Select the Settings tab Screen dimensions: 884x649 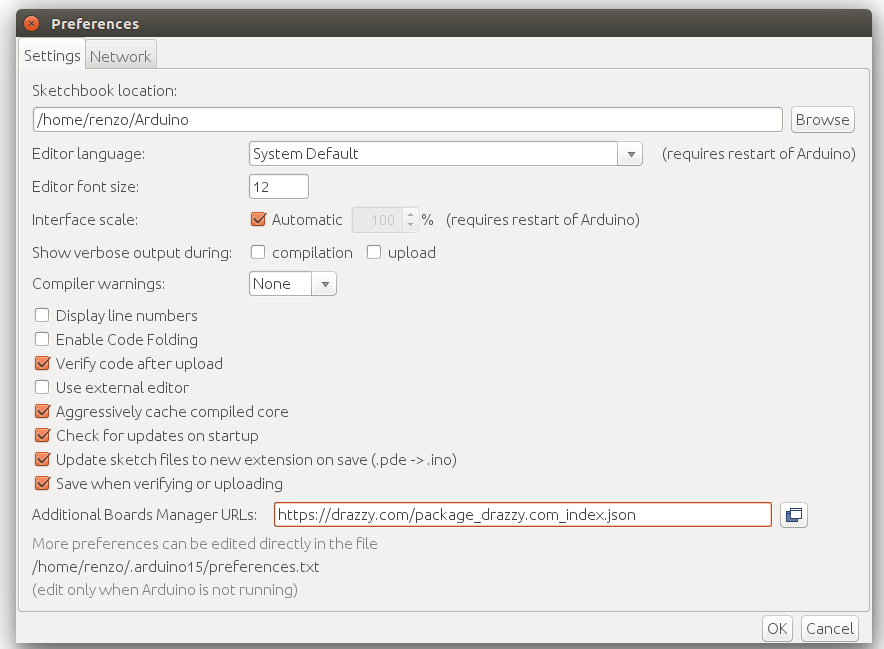pyautogui.click(x=52, y=56)
